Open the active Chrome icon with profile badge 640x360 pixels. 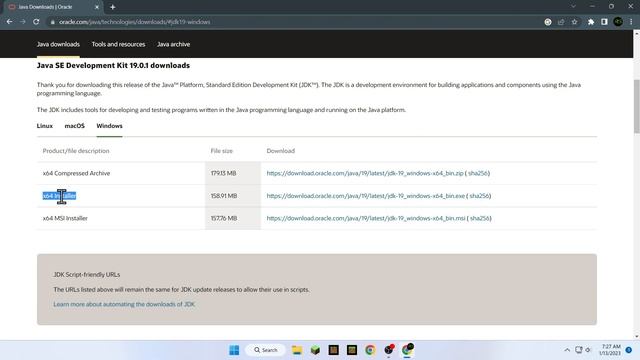tap(407, 349)
